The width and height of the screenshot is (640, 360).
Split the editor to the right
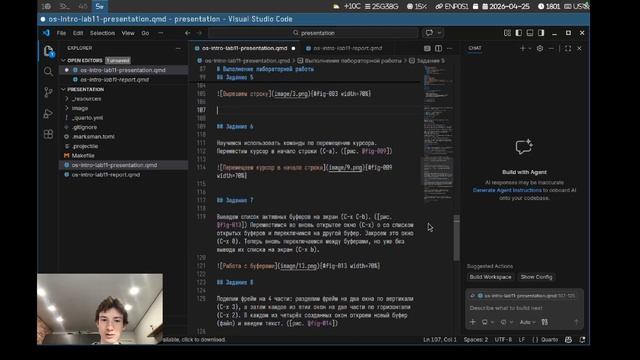[438, 48]
